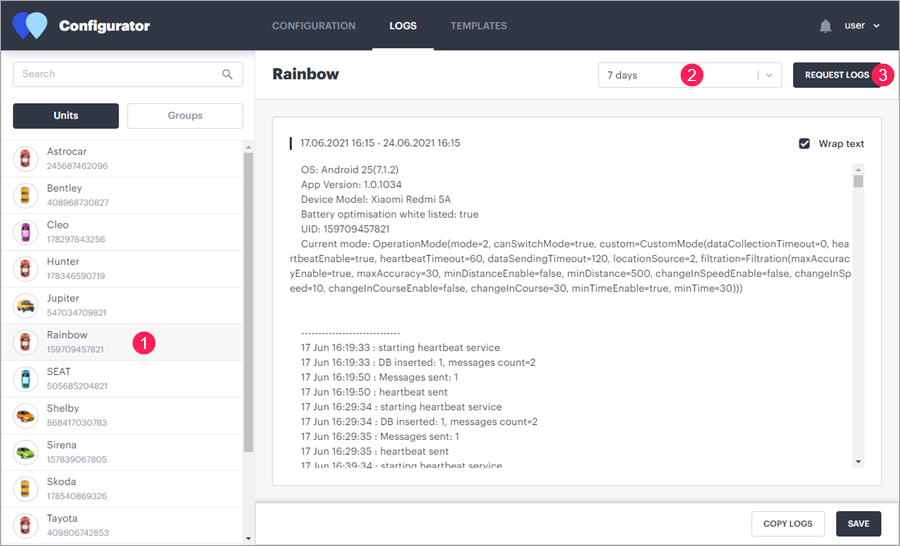Image resolution: width=900 pixels, height=546 pixels.
Task: Click the log pane scroll up arrow
Action: (x=858, y=169)
